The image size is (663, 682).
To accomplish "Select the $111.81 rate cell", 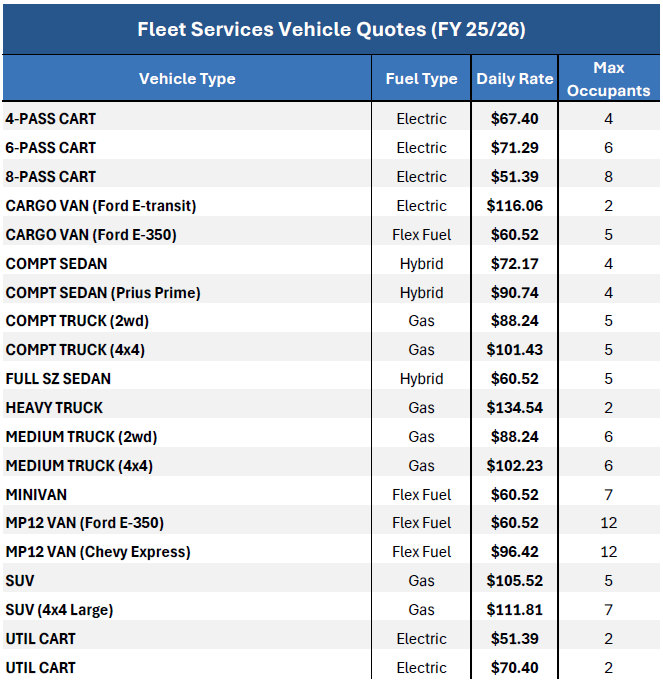I will point(515,610).
